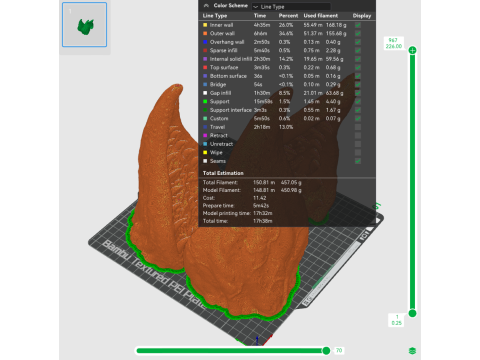
Task: Click the bright green Support swatch
Action: click(x=205, y=101)
